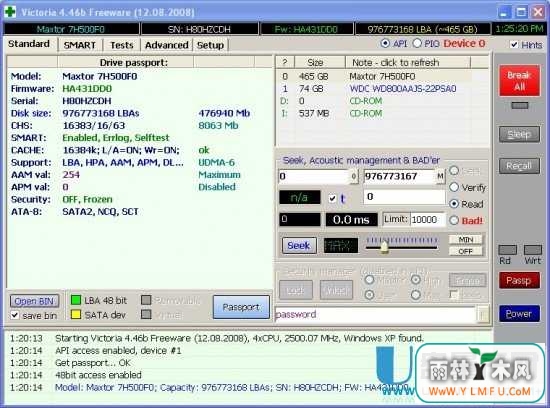Click the Break All button

pos(519,80)
